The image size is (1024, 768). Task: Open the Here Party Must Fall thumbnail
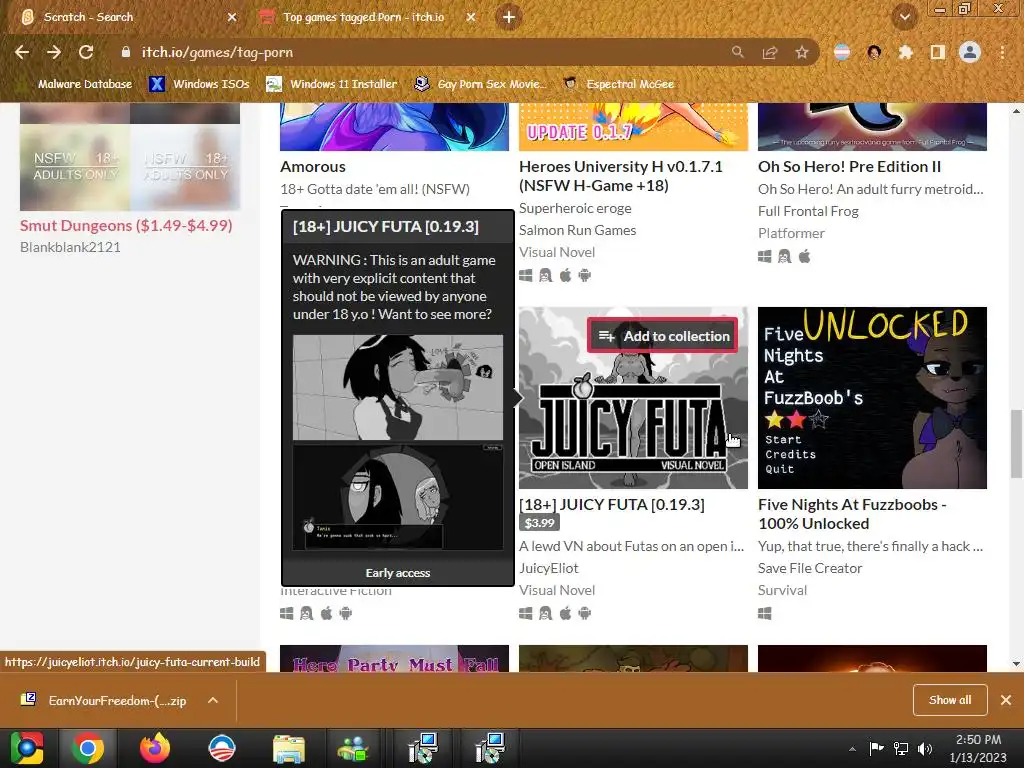click(394, 658)
